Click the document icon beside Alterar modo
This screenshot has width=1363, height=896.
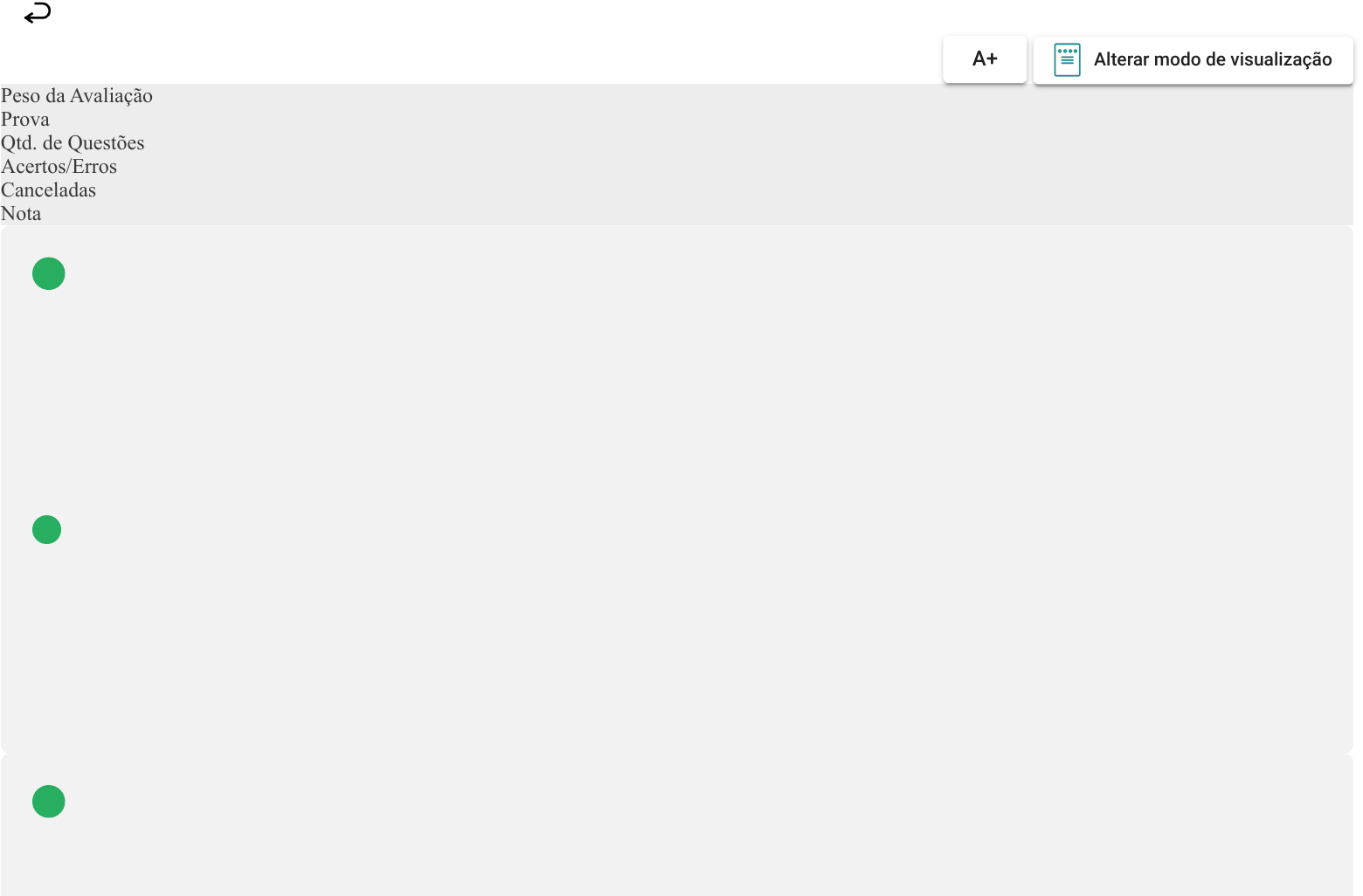point(1067,59)
